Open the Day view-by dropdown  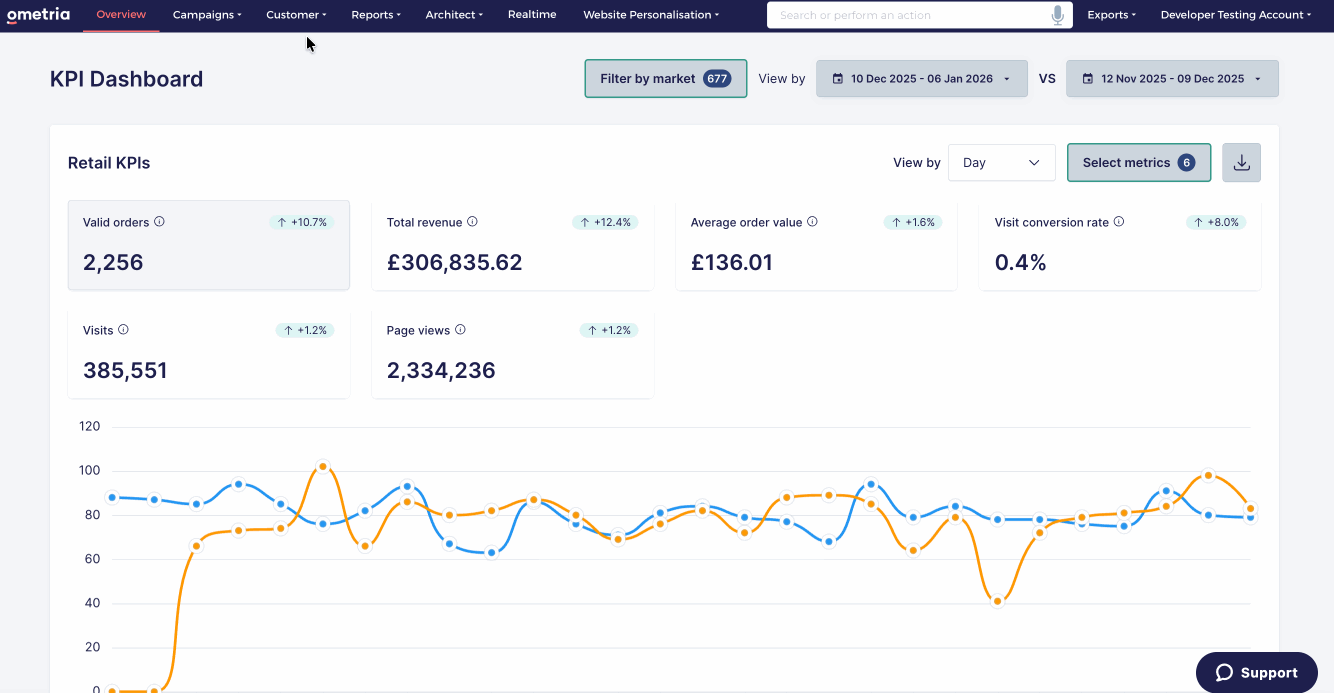(x=1001, y=163)
